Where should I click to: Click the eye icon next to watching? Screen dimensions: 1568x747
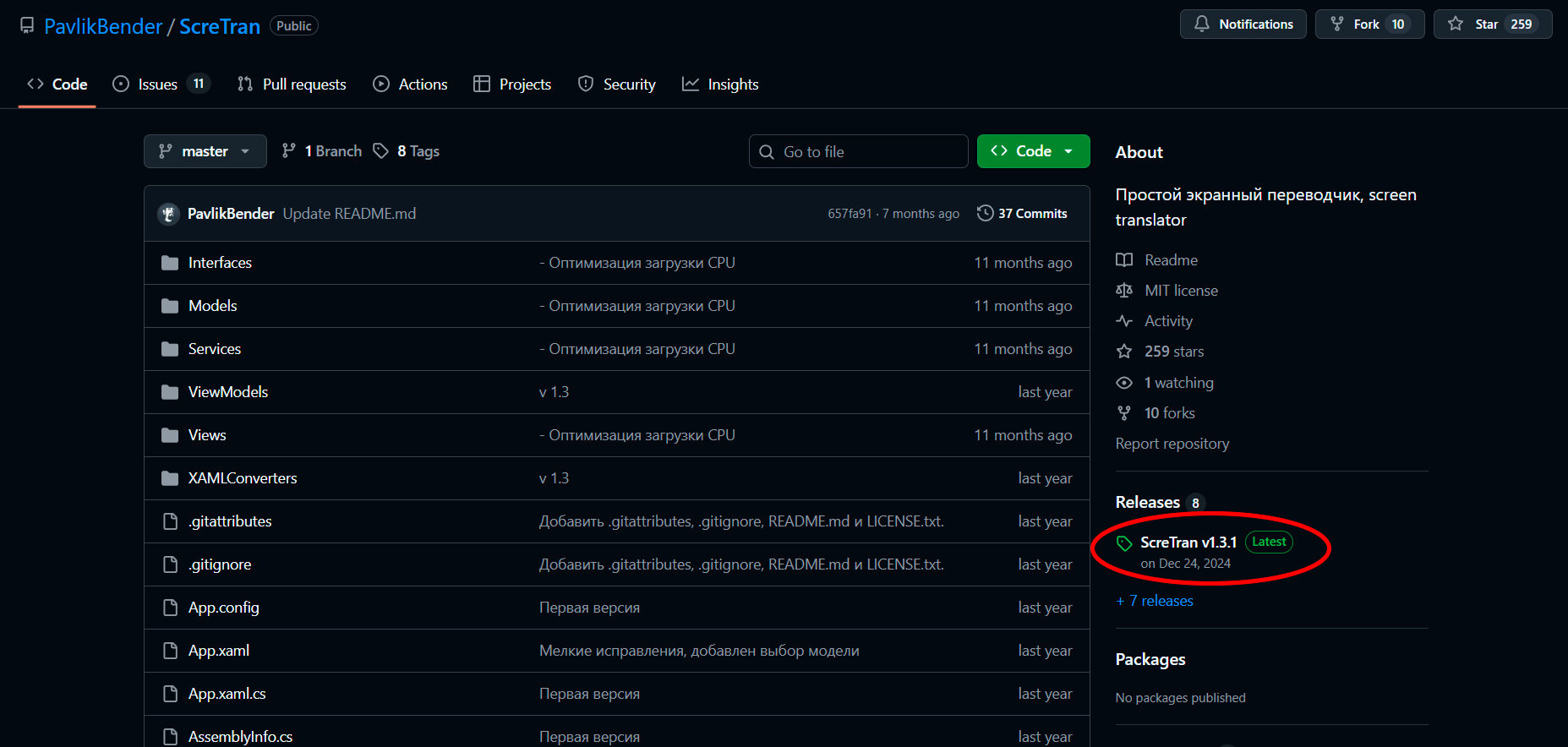click(x=1124, y=383)
